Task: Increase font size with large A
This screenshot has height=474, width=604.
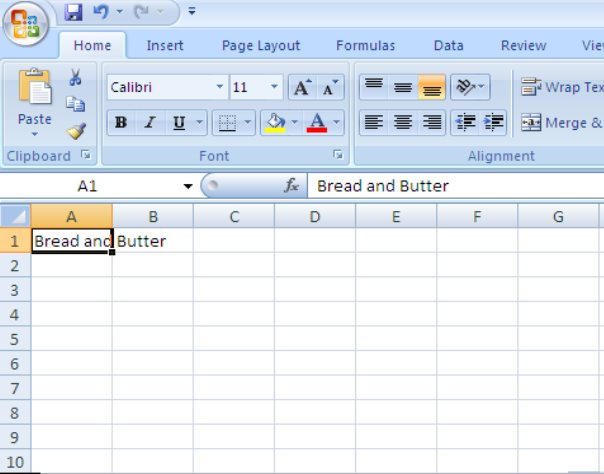Action: [x=302, y=87]
